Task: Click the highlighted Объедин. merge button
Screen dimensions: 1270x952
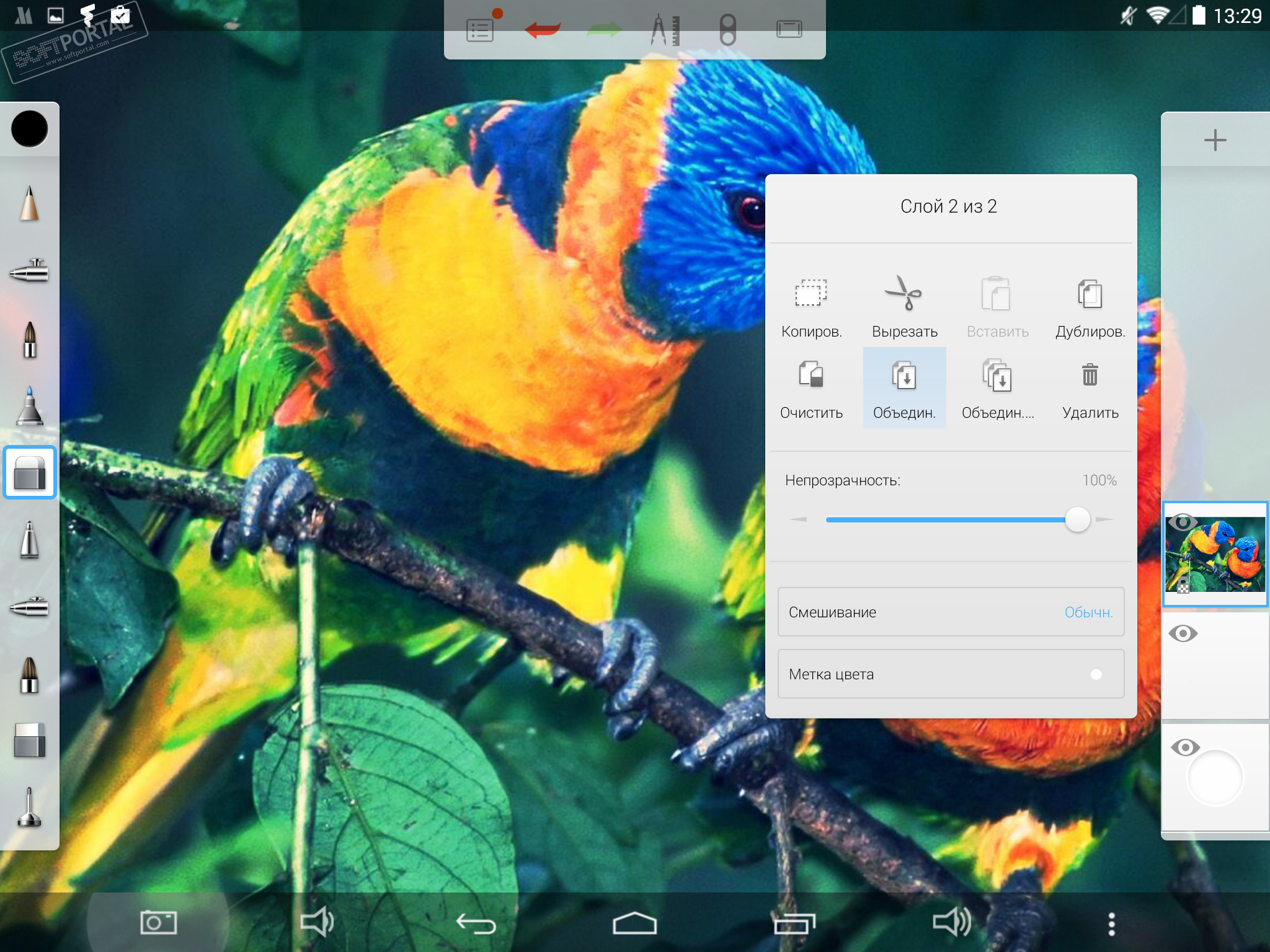Action: [x=904, y=387]
